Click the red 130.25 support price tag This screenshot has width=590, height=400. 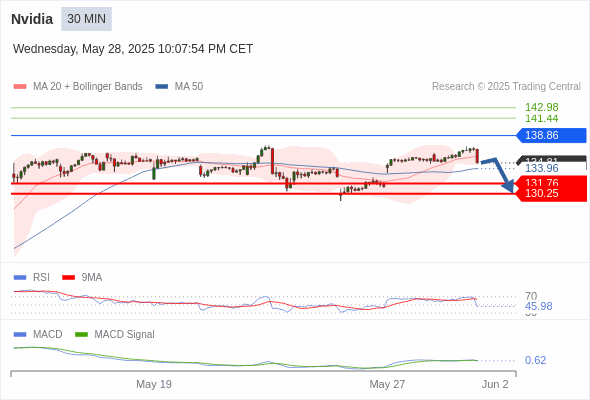(551, 194)
